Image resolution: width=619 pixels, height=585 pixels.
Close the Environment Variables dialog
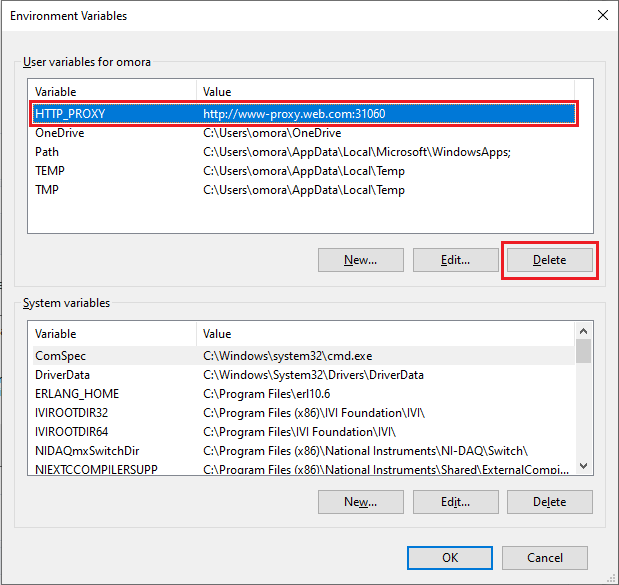601,16
